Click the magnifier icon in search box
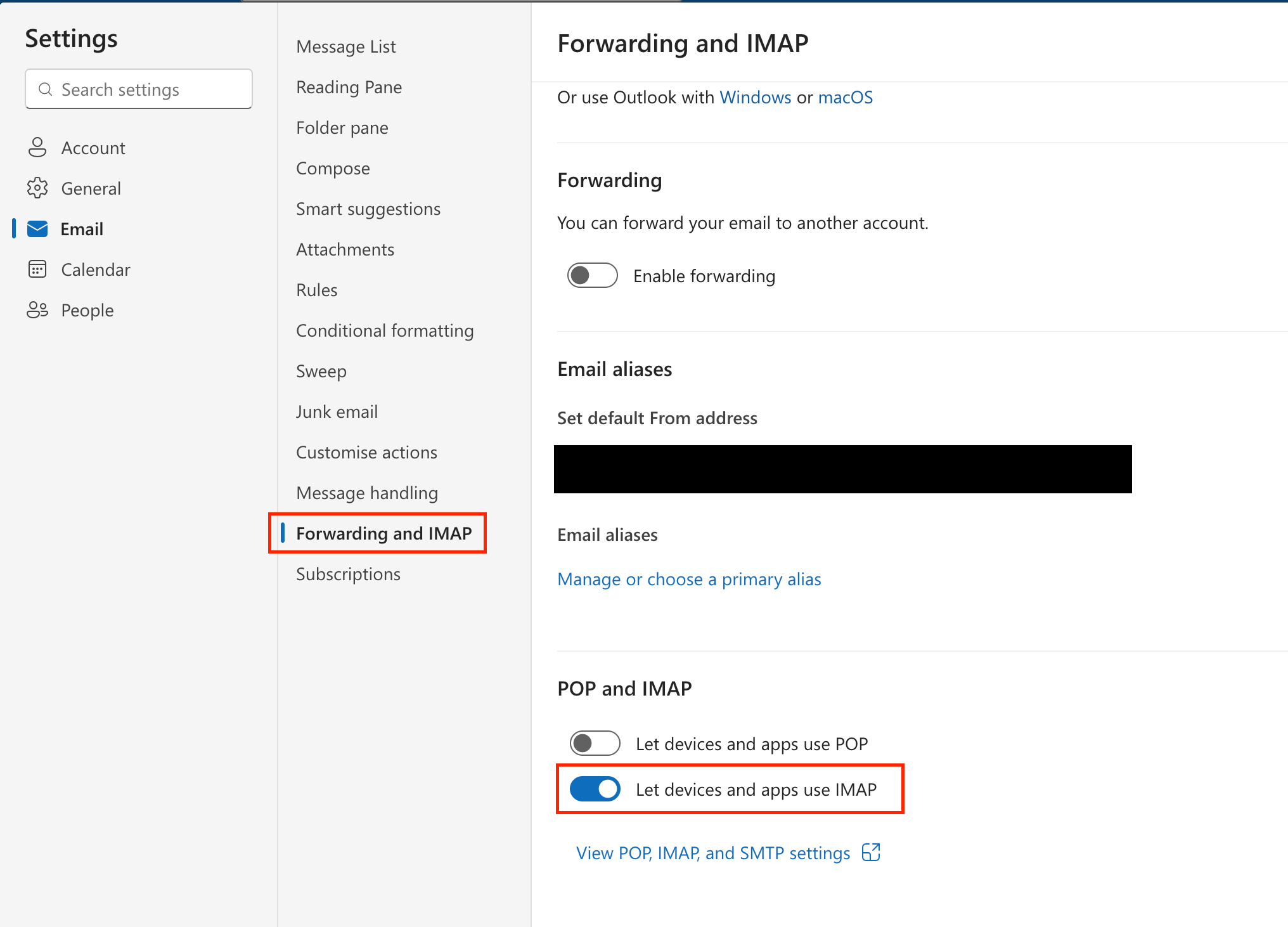This screenshot has width=1288, height=927. pos(46,89)
